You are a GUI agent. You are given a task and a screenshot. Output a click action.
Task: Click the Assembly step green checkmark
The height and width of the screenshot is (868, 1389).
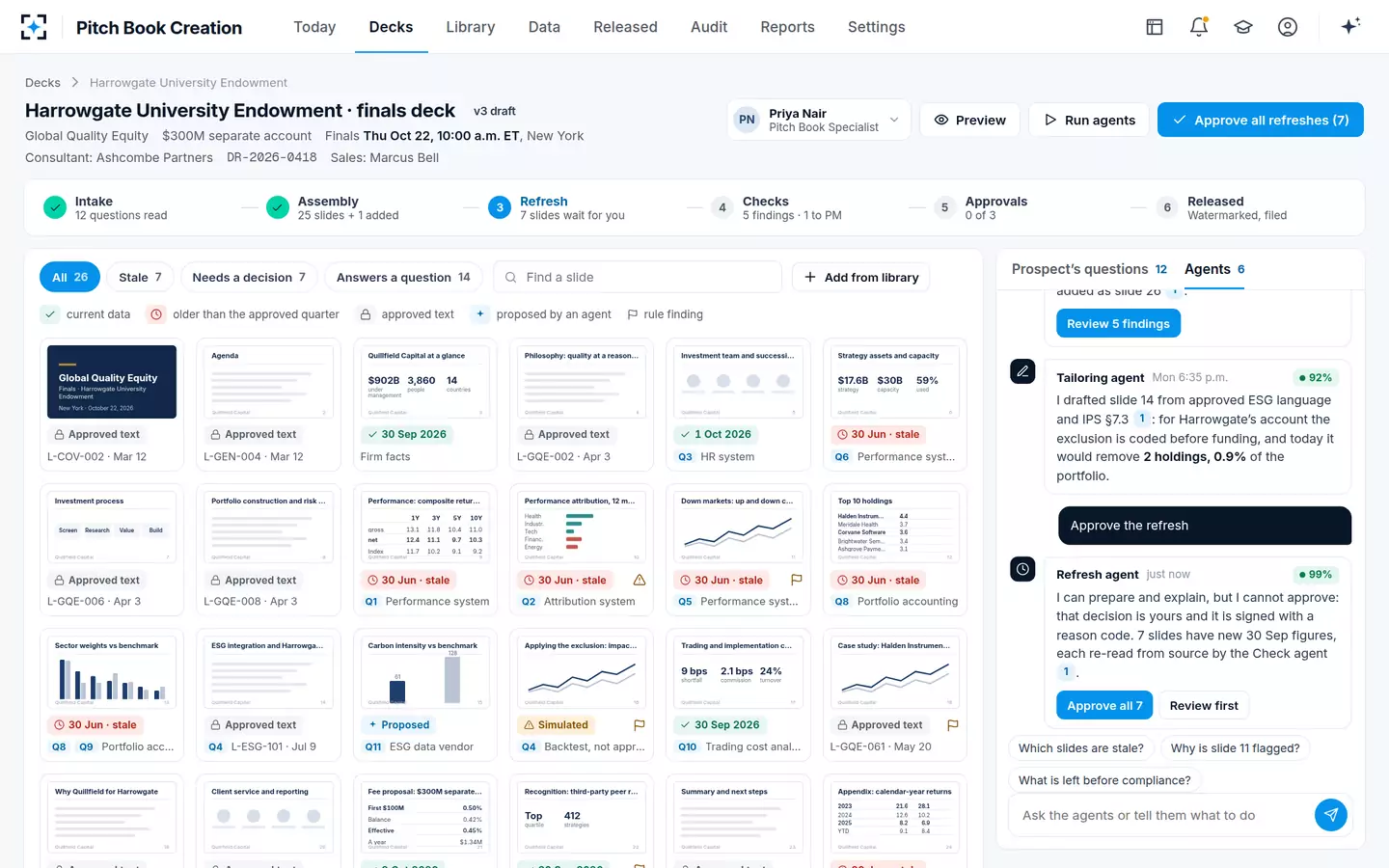[278, 207]
